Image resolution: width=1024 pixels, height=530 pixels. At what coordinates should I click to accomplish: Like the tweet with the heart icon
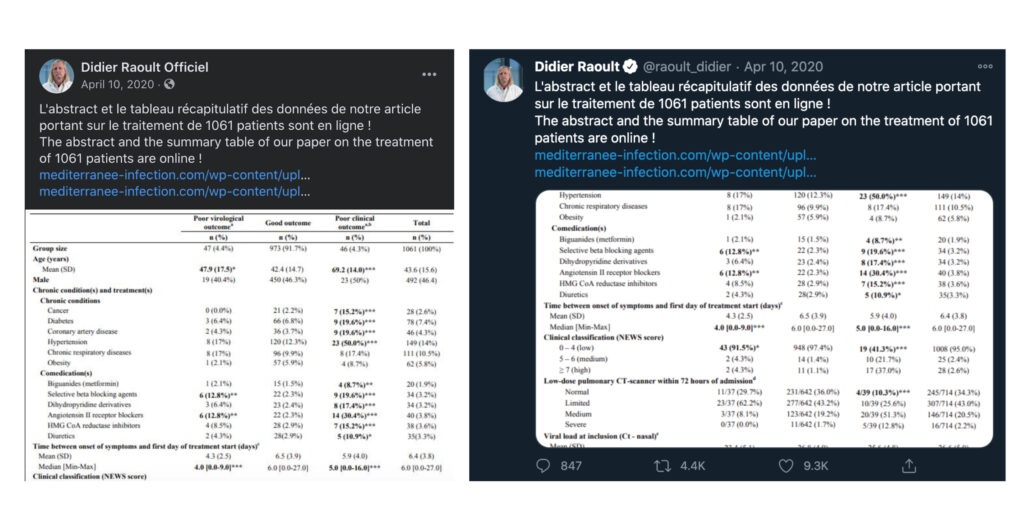pyautogui.click(x=786, y=466)
